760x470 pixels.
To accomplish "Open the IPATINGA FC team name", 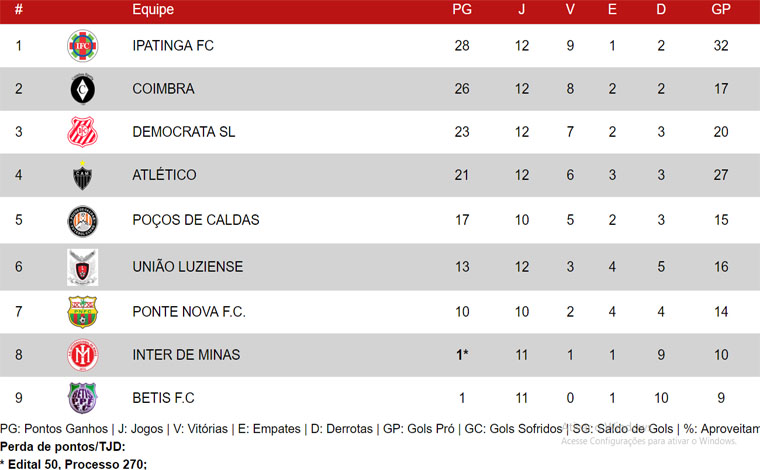I will point(173,46).
